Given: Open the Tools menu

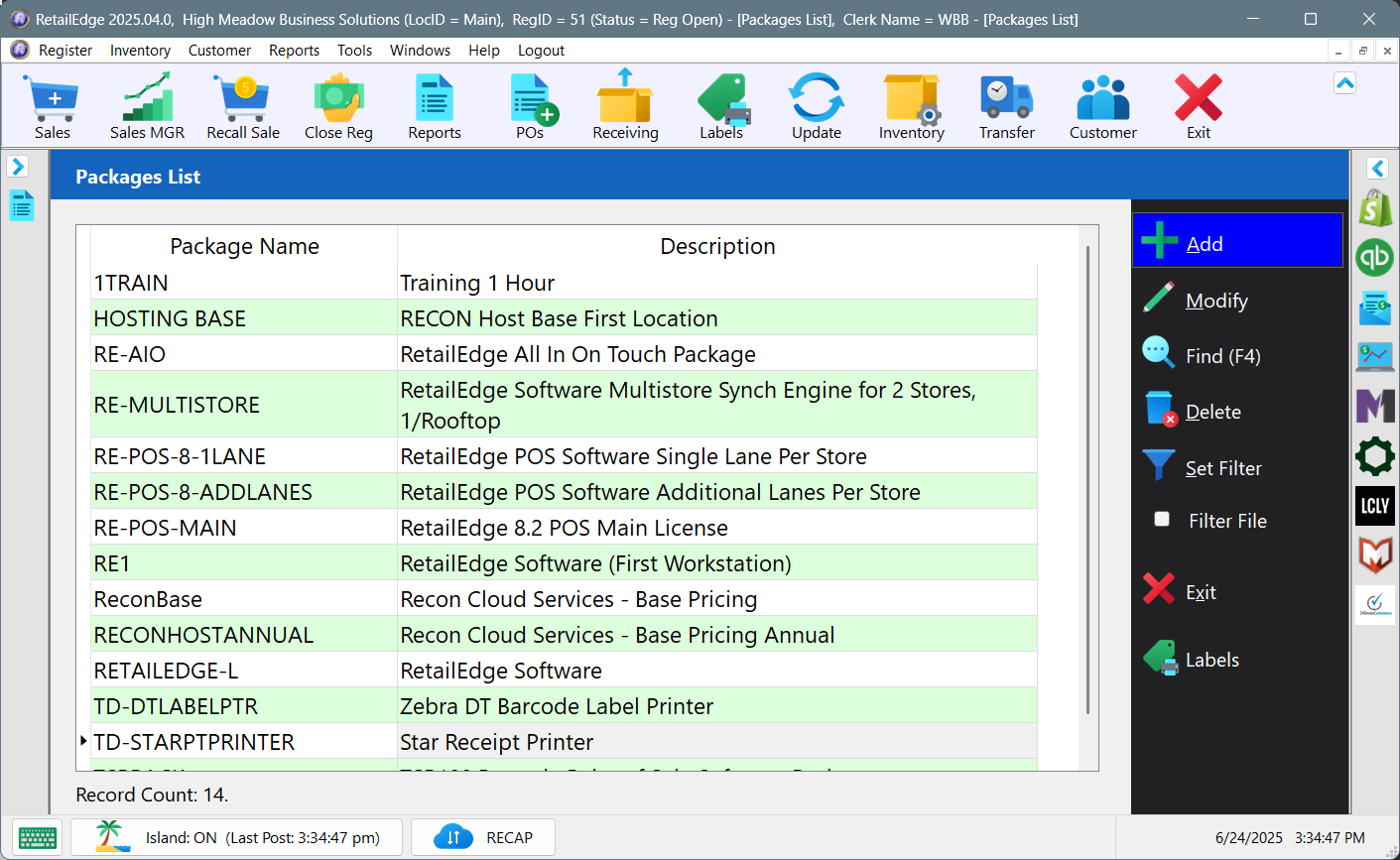Looking at the screenshot, I should (x=354, y=50).
